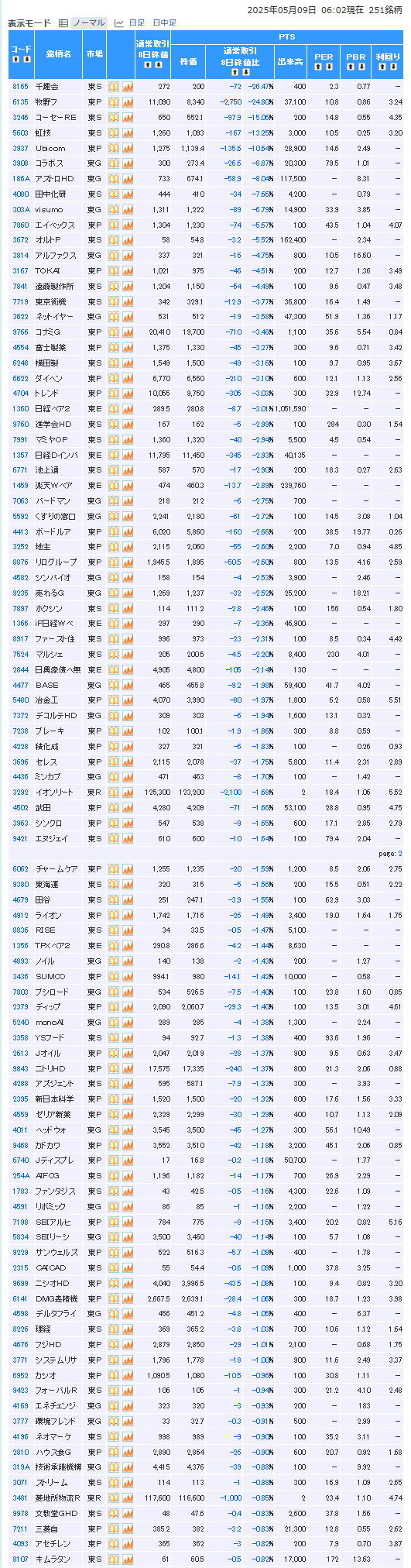The height and width of the screenshot is (1568, 411).
Task: Sort PBR column descending arrow
Action: click(x=361, y=67)
